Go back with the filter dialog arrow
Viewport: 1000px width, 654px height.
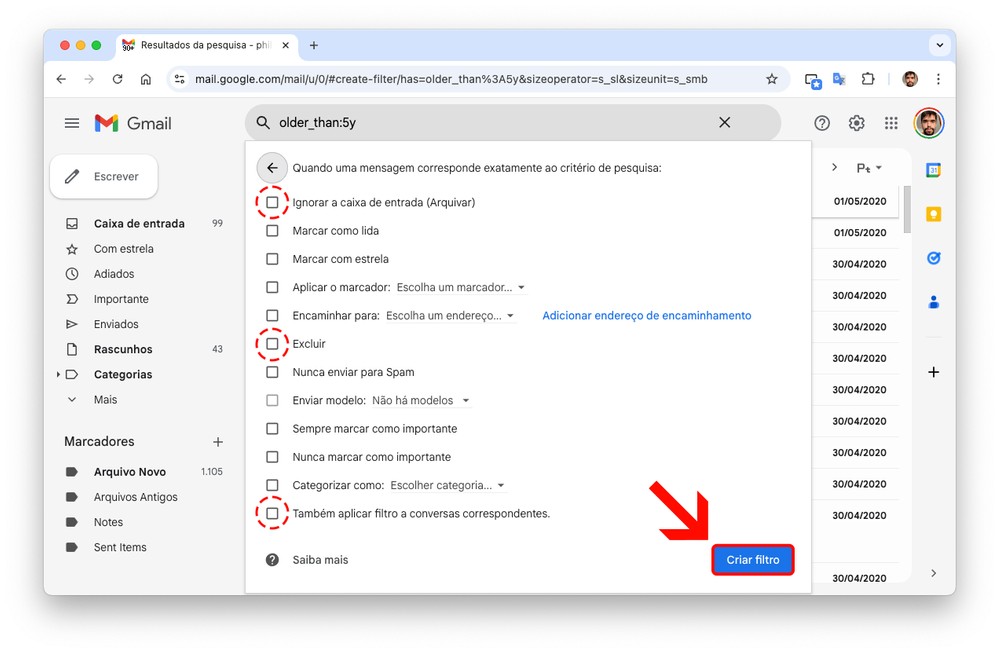(272, 168)
